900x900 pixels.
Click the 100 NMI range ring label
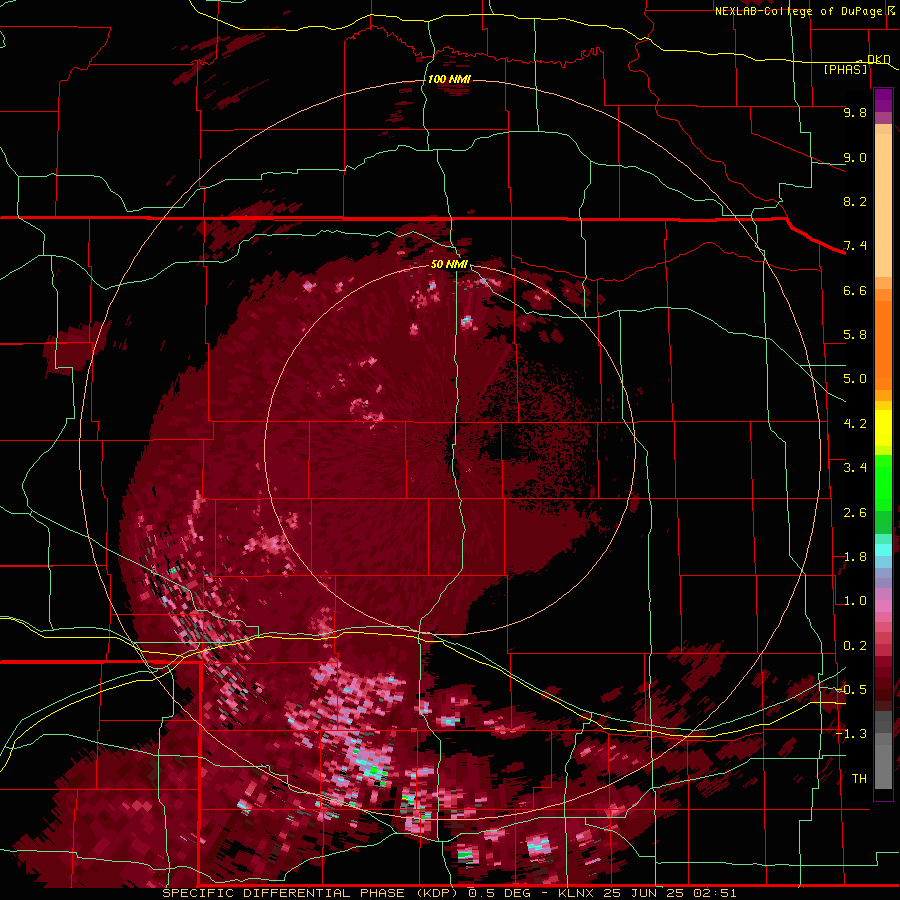click(449, 79)
